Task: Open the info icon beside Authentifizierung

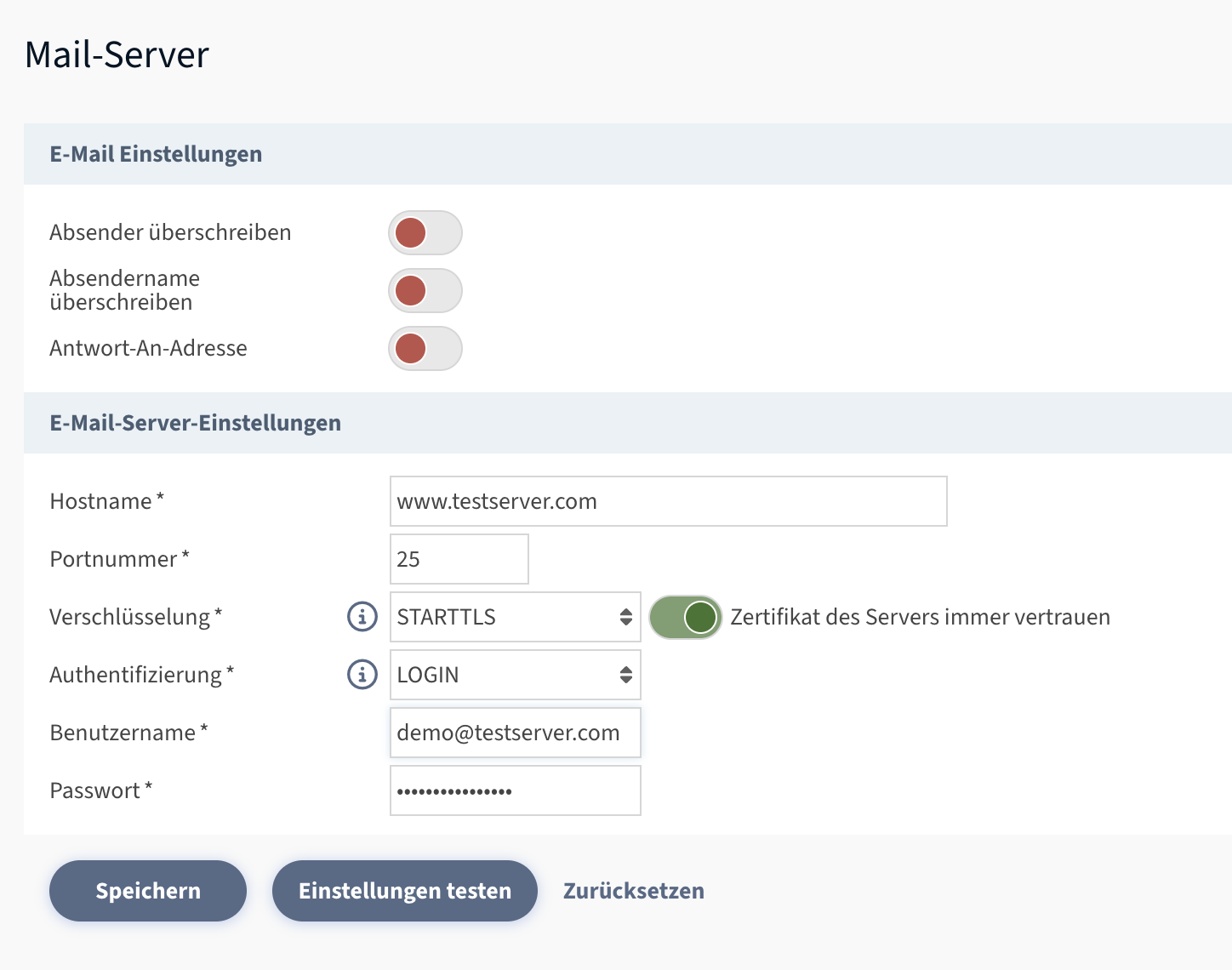Action: [362, 675]
